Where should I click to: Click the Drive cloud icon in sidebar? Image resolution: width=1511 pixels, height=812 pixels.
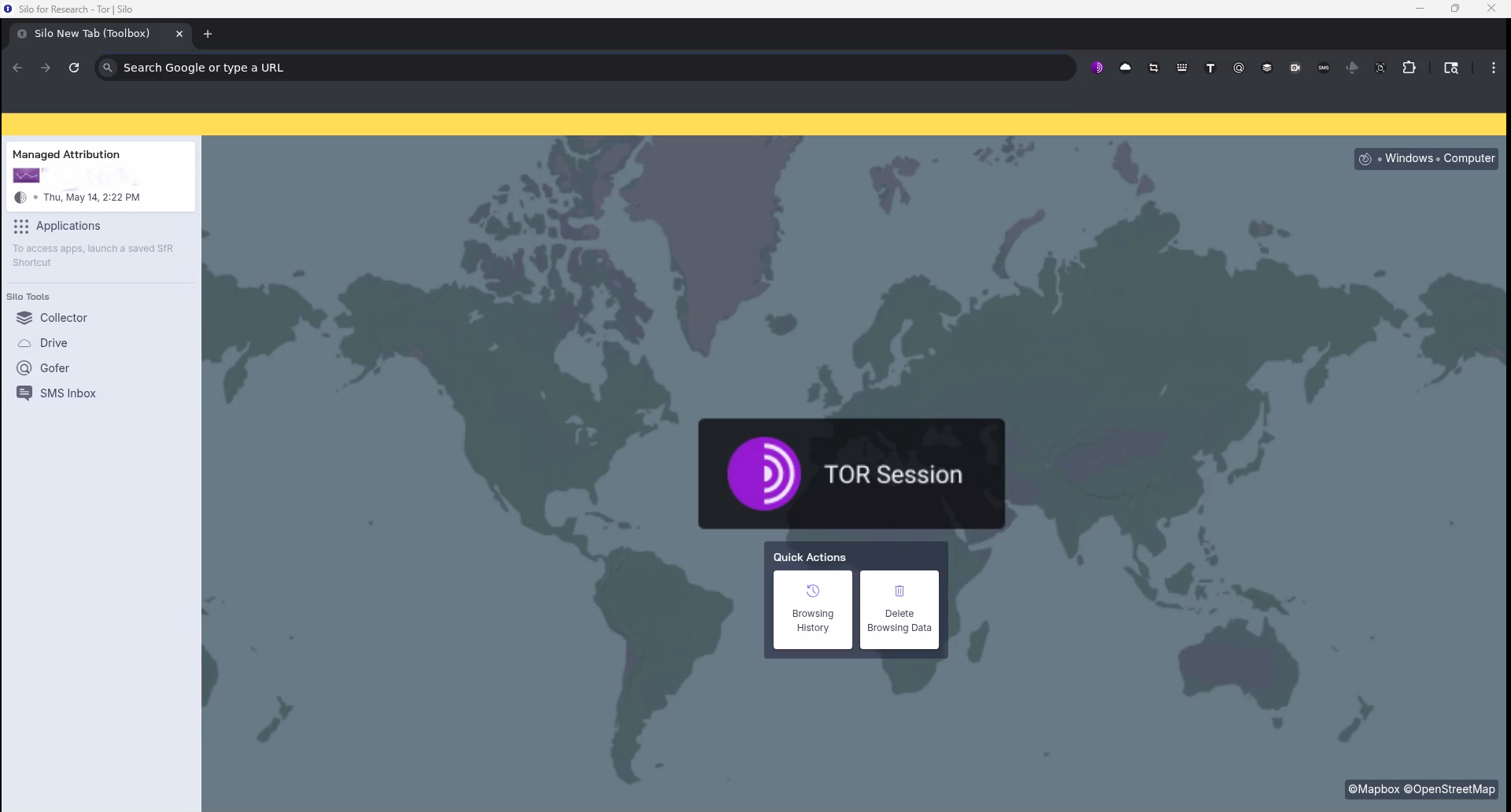24,343
